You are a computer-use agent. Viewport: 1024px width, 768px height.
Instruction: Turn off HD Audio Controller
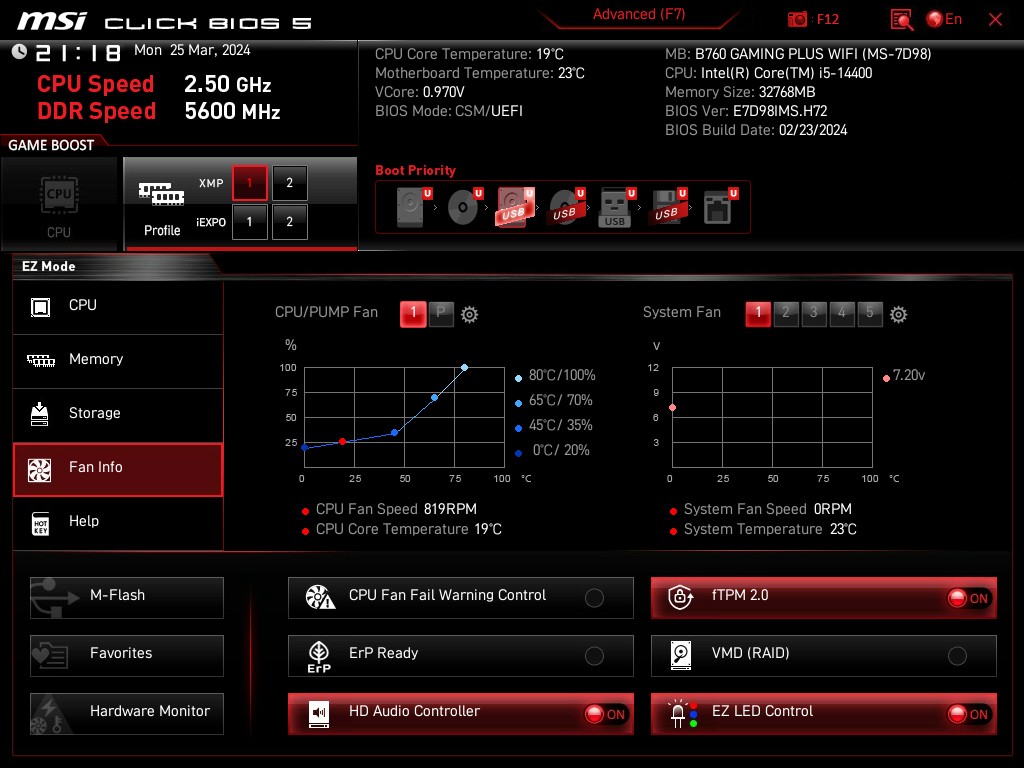coord(461,714)
